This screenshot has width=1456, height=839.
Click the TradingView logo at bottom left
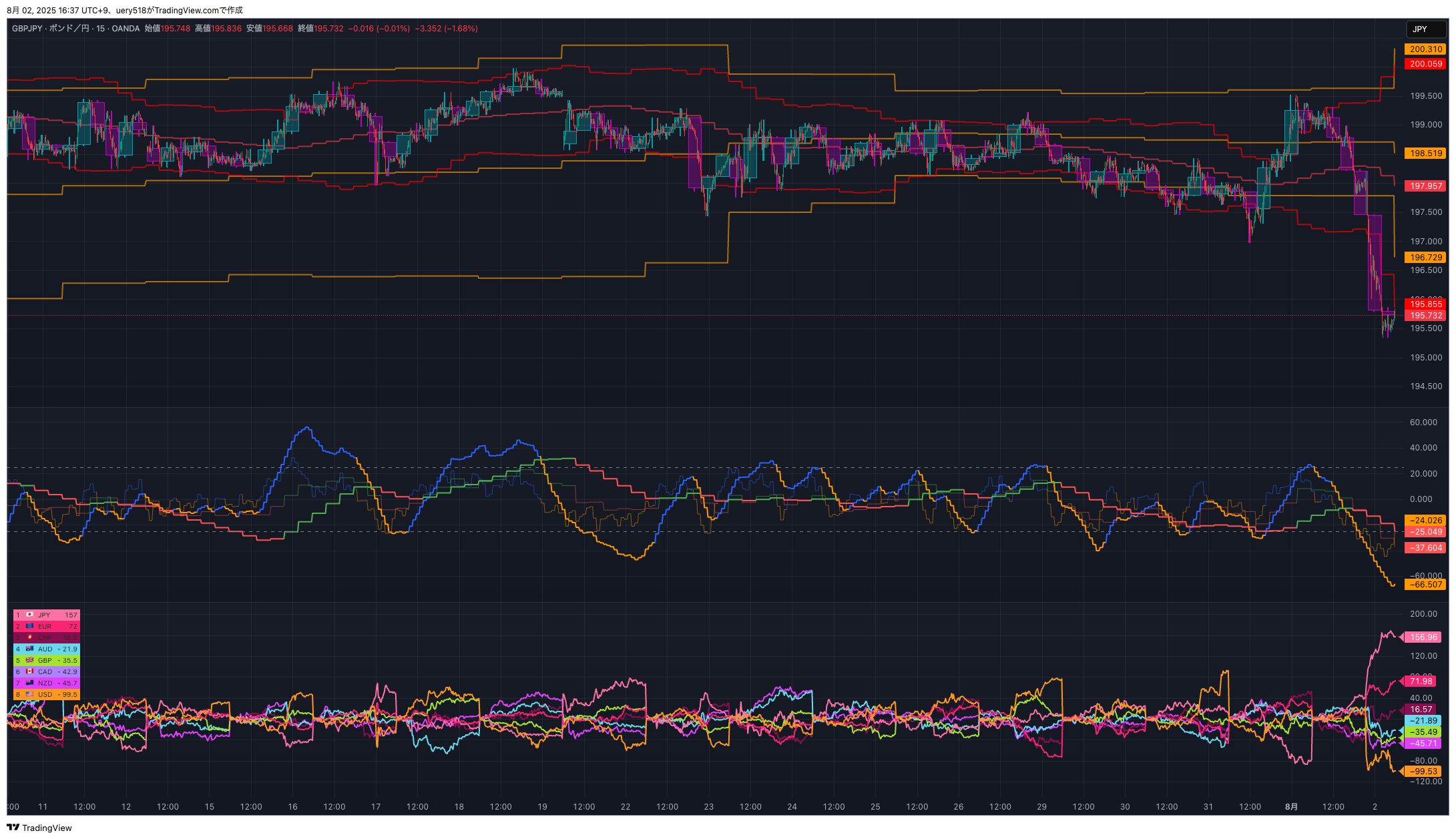coord(39,828)
